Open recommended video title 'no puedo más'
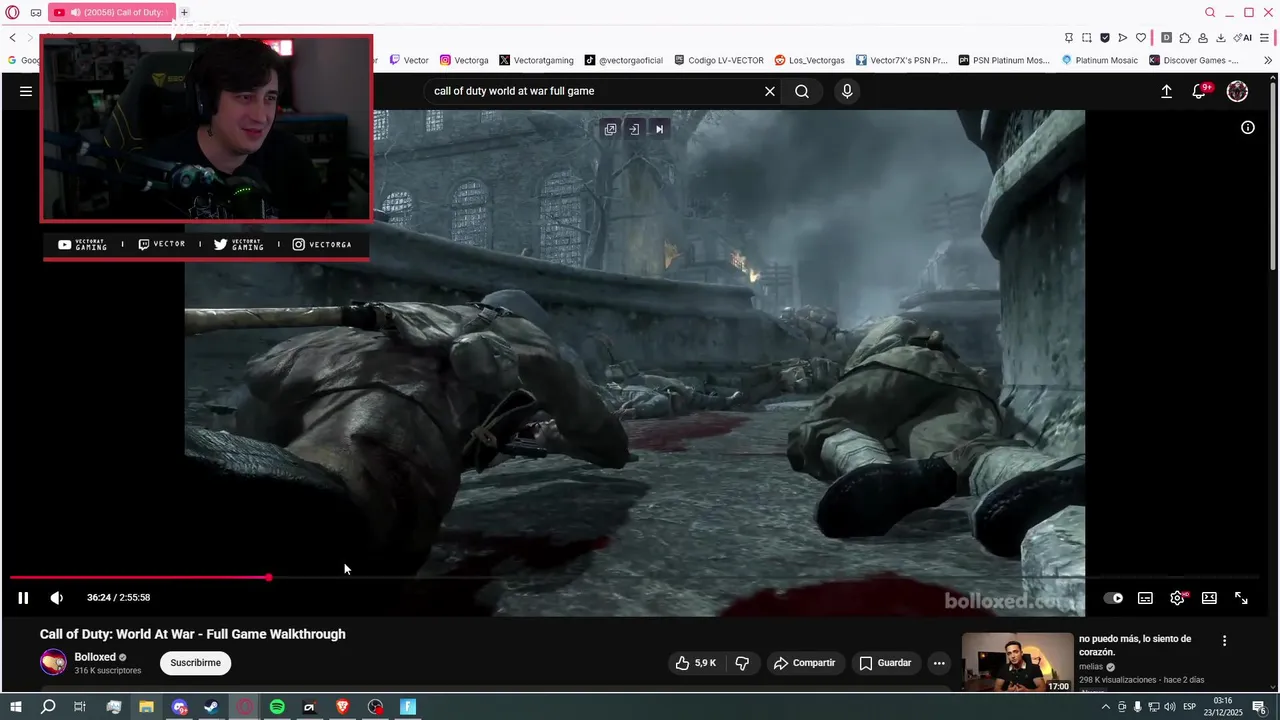1280x720 pixels. point(1135,645)
